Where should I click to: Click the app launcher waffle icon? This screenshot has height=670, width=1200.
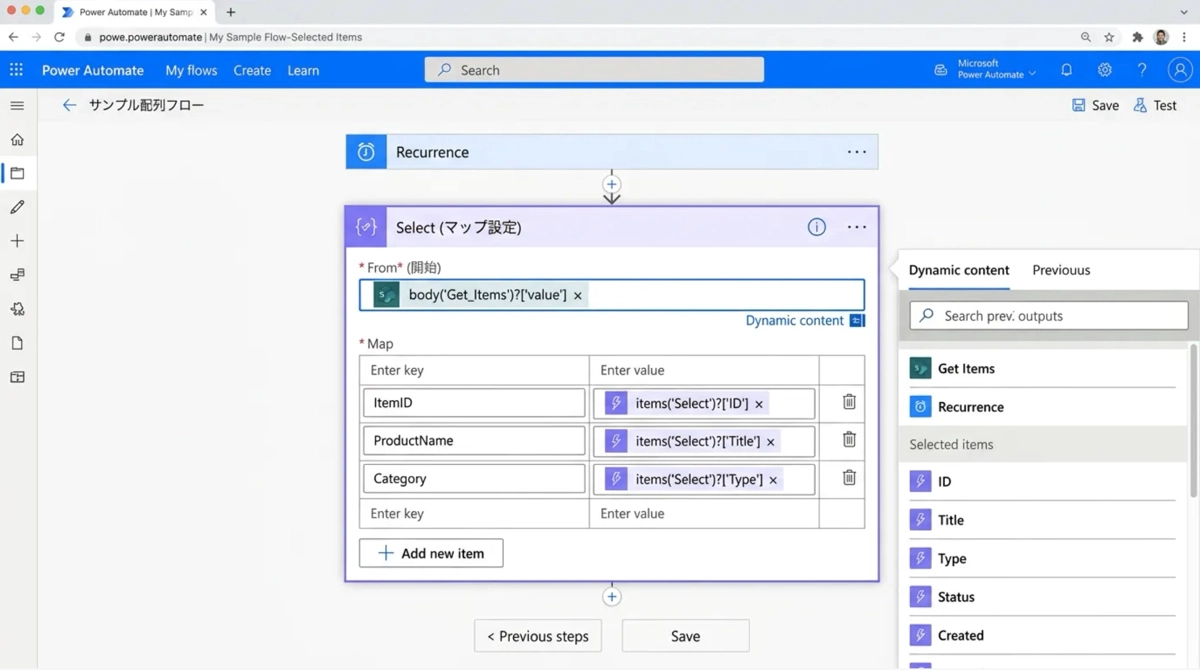point(16,70)
